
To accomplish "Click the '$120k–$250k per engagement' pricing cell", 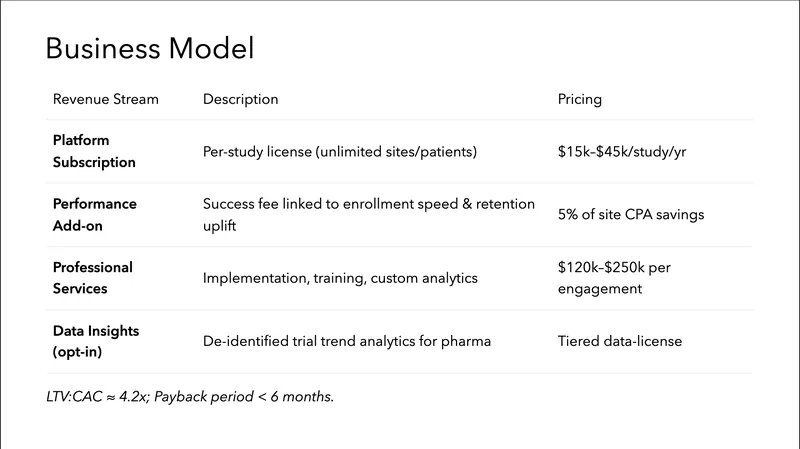I will point(617,278).
